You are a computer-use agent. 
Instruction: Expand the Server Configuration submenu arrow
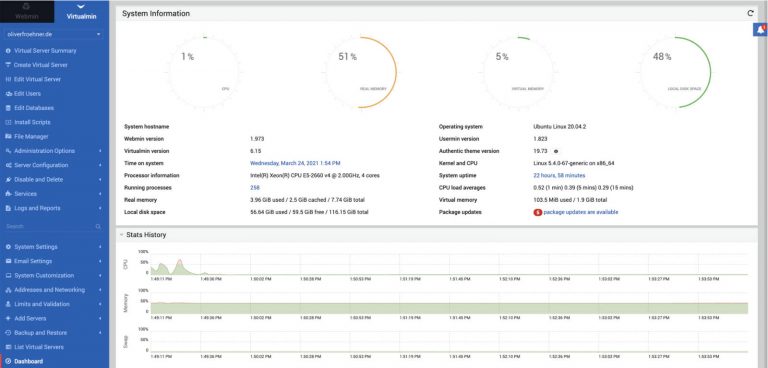pyautogui.click(x=100, y=165)
